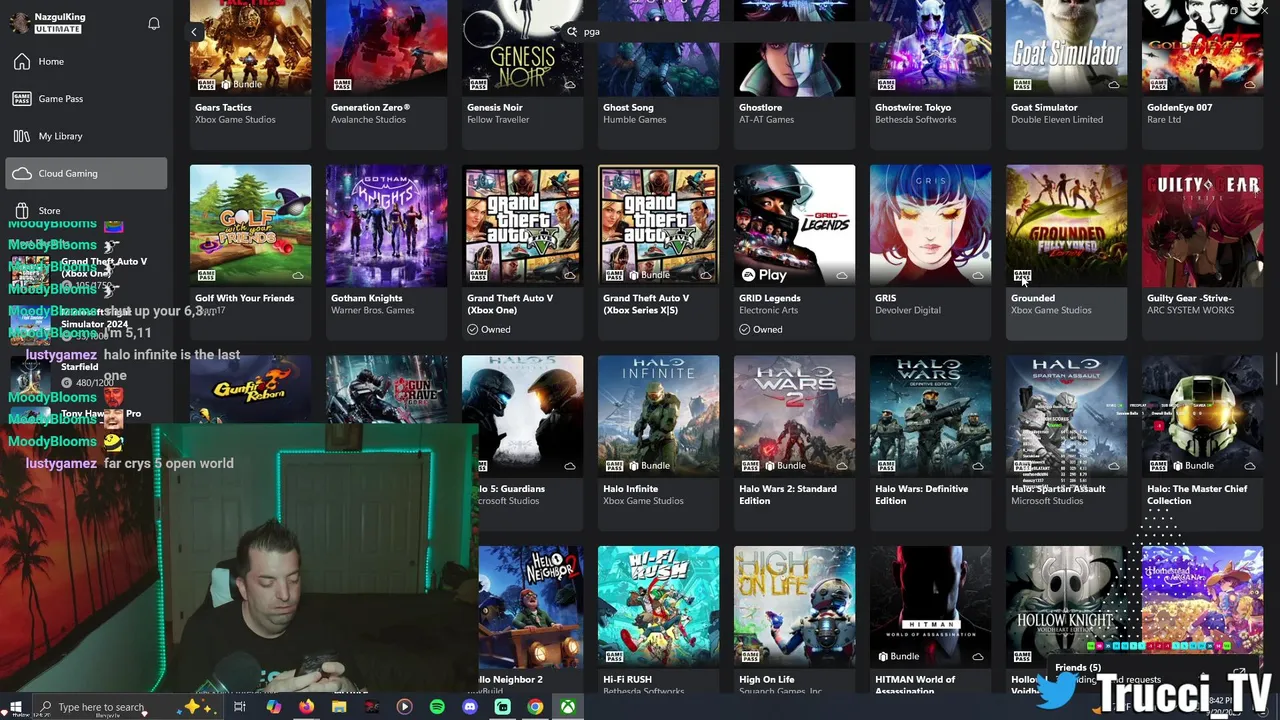Click cloud icon on HITMAN cover

tap(978, 657)
